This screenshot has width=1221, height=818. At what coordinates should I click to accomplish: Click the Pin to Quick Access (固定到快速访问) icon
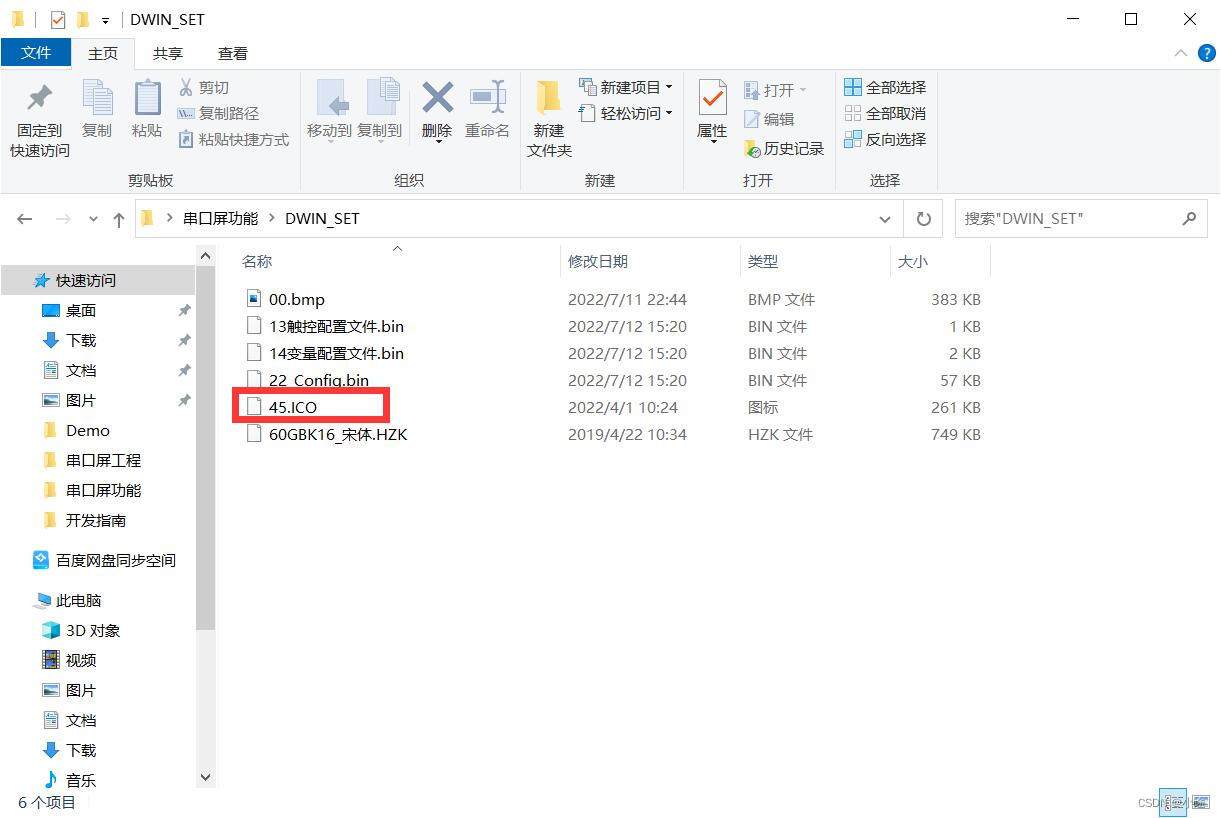tap(40, 99)
